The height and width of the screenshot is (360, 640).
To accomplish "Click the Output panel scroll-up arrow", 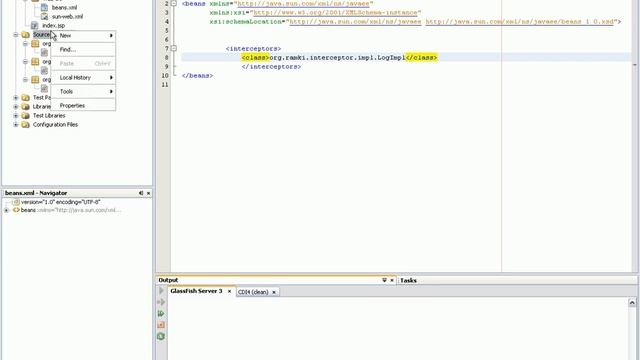I will coord(632,302).
